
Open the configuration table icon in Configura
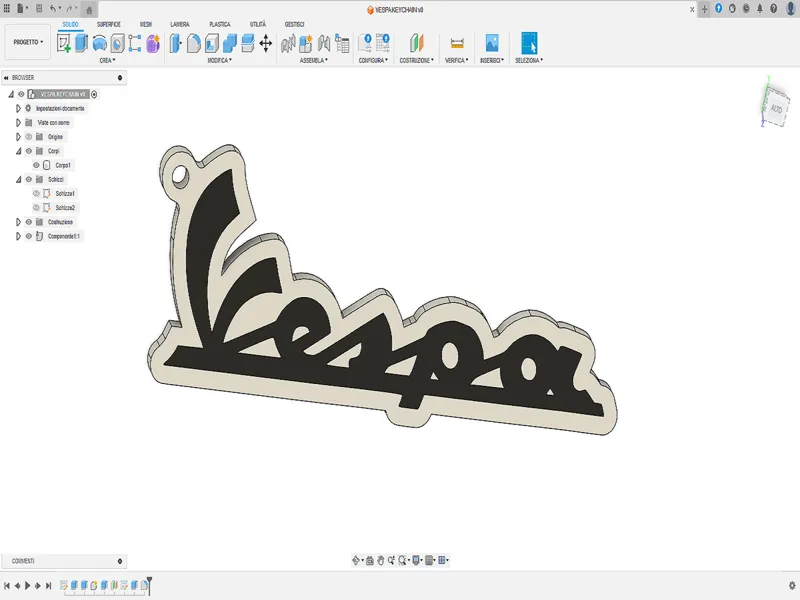[383, 43]
